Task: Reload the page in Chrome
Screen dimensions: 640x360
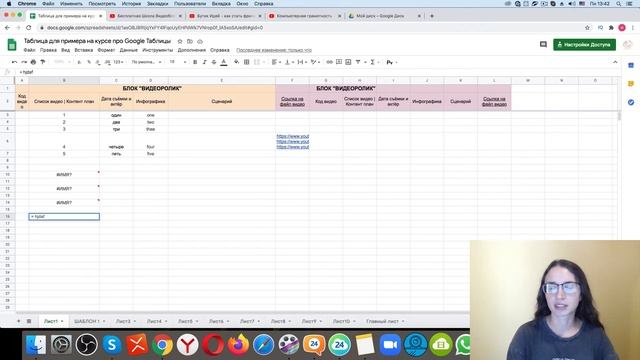Action: pos(29,28)
